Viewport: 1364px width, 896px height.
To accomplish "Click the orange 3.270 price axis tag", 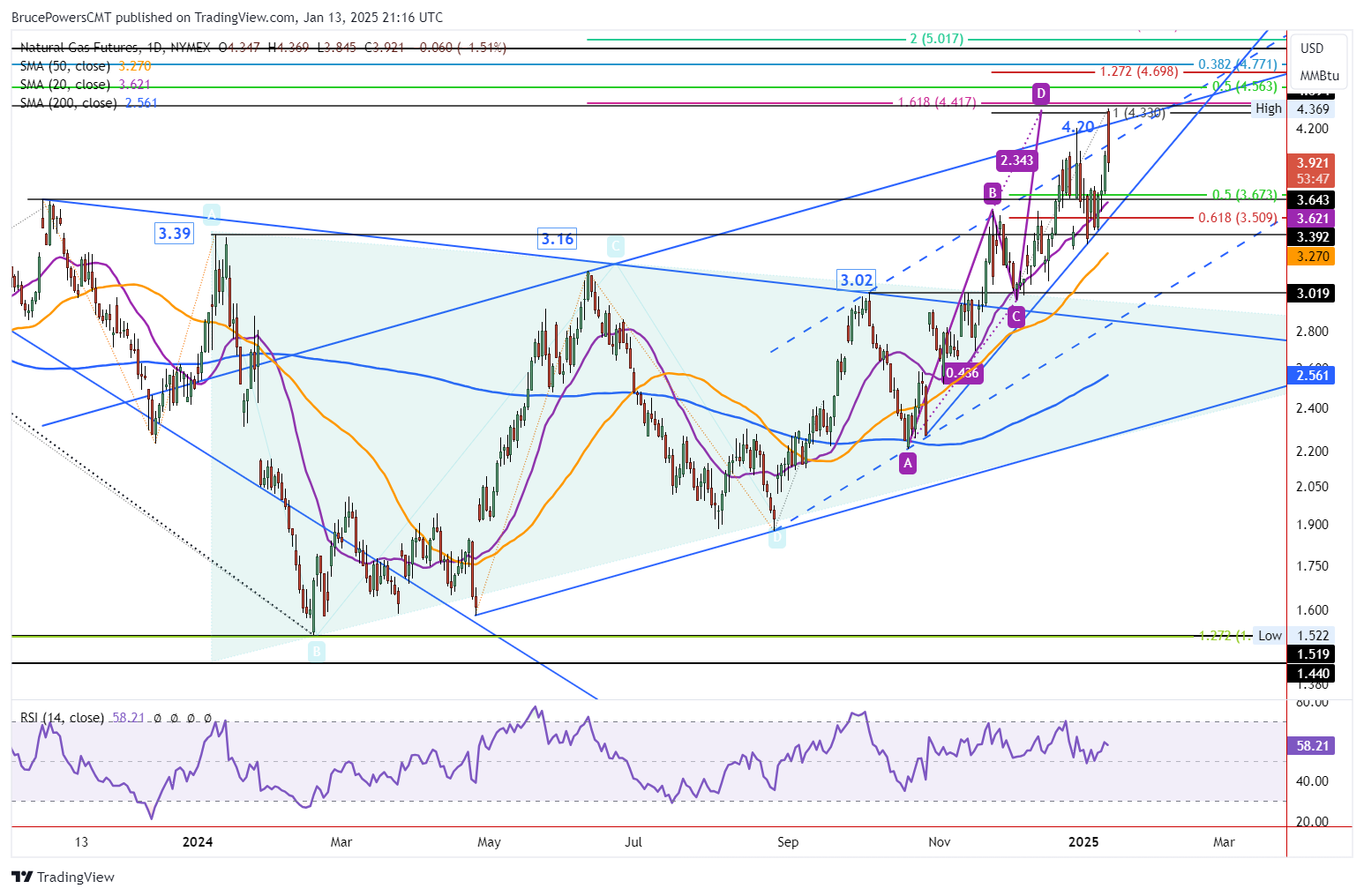I will point(1311,257).
